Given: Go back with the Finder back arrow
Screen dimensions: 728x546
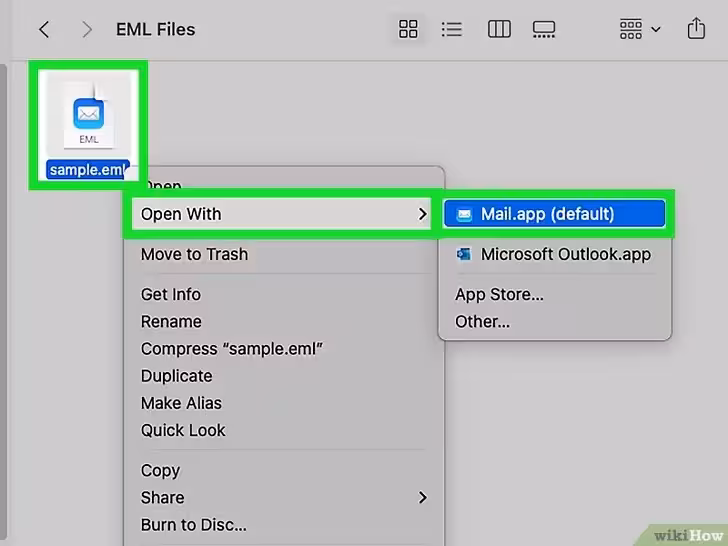Looking at the screenshot, I should [44, 30].
